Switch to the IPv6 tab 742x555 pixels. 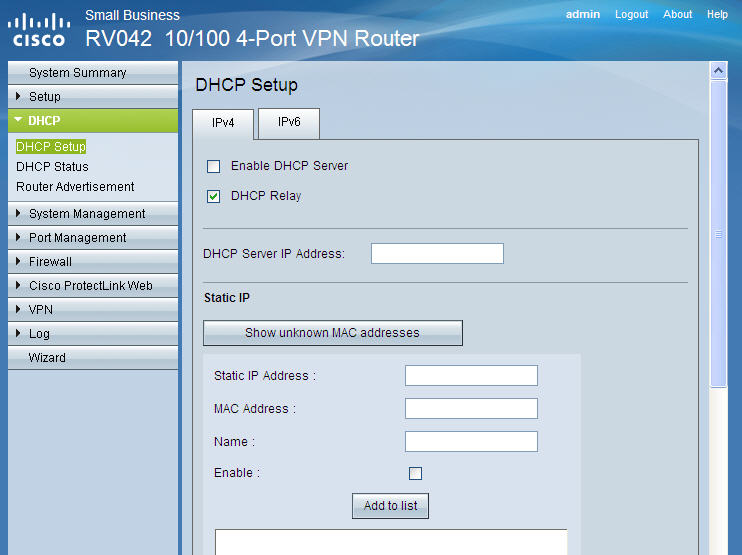coord(289,123)
